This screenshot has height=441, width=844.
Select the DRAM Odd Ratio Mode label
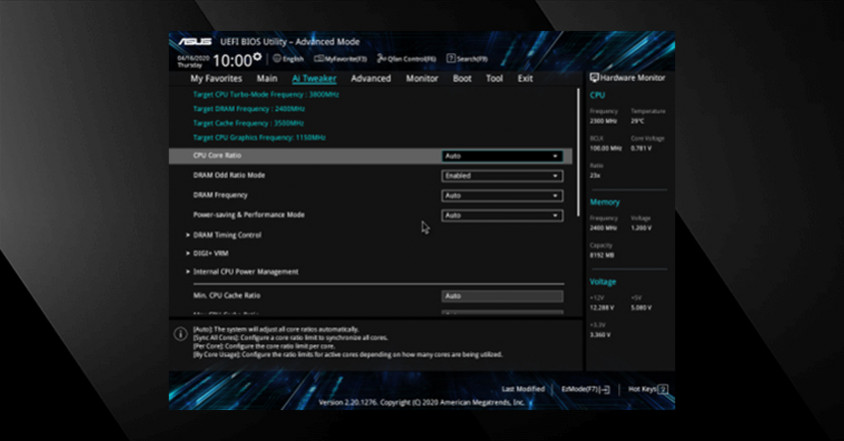click(x=229, y=176)
